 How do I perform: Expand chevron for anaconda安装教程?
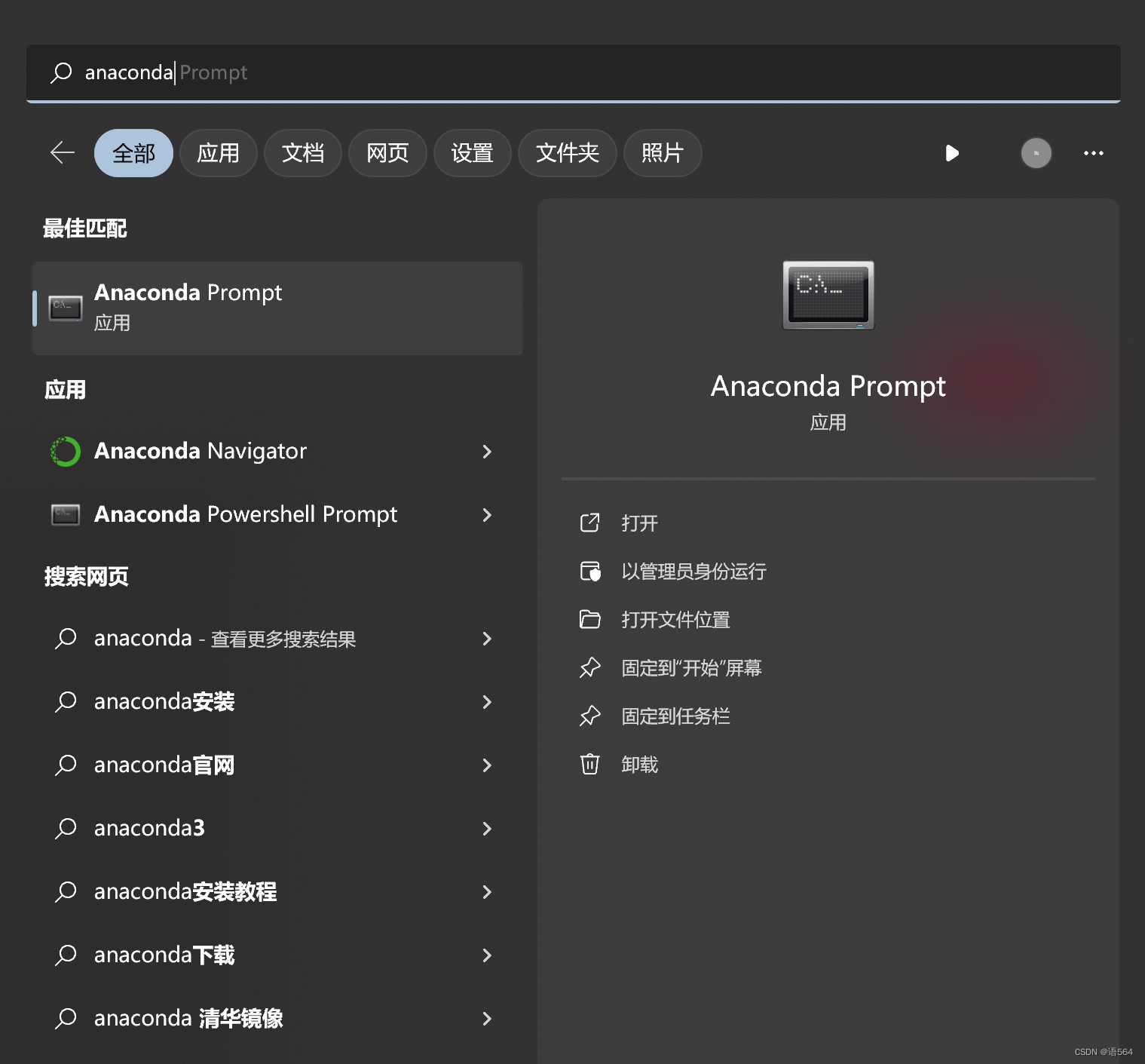pos(487,892)
